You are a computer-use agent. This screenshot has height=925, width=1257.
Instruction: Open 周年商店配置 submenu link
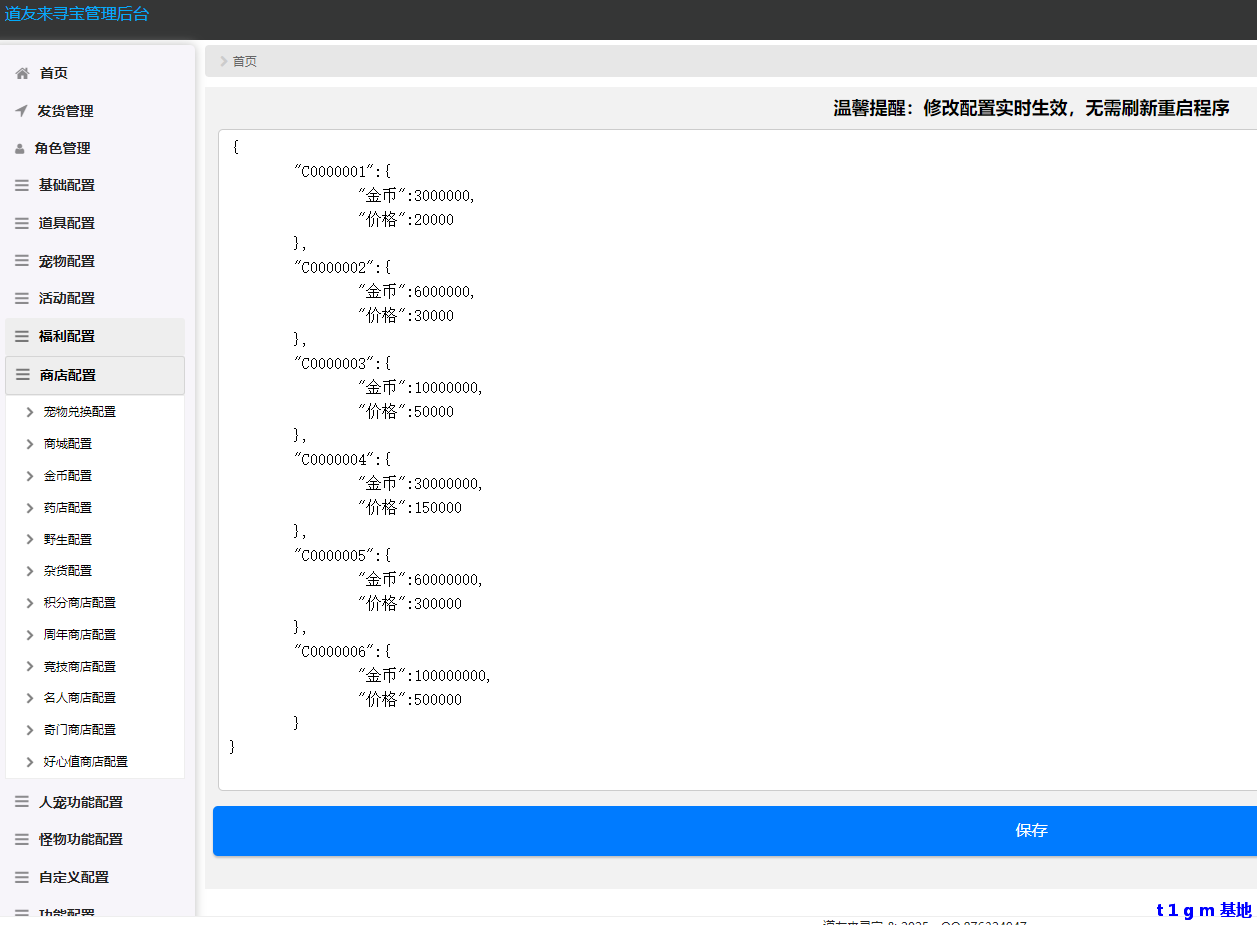(x=80, y=635)
